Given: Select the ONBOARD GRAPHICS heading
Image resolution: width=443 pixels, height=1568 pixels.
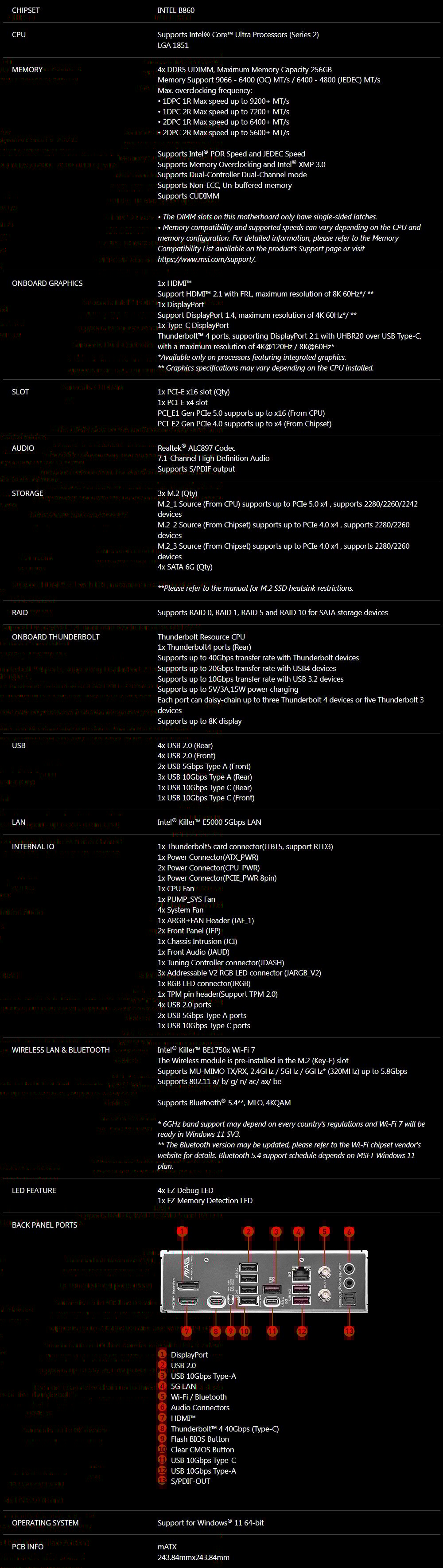Looking at the screenshot, I should coord(47,284).
